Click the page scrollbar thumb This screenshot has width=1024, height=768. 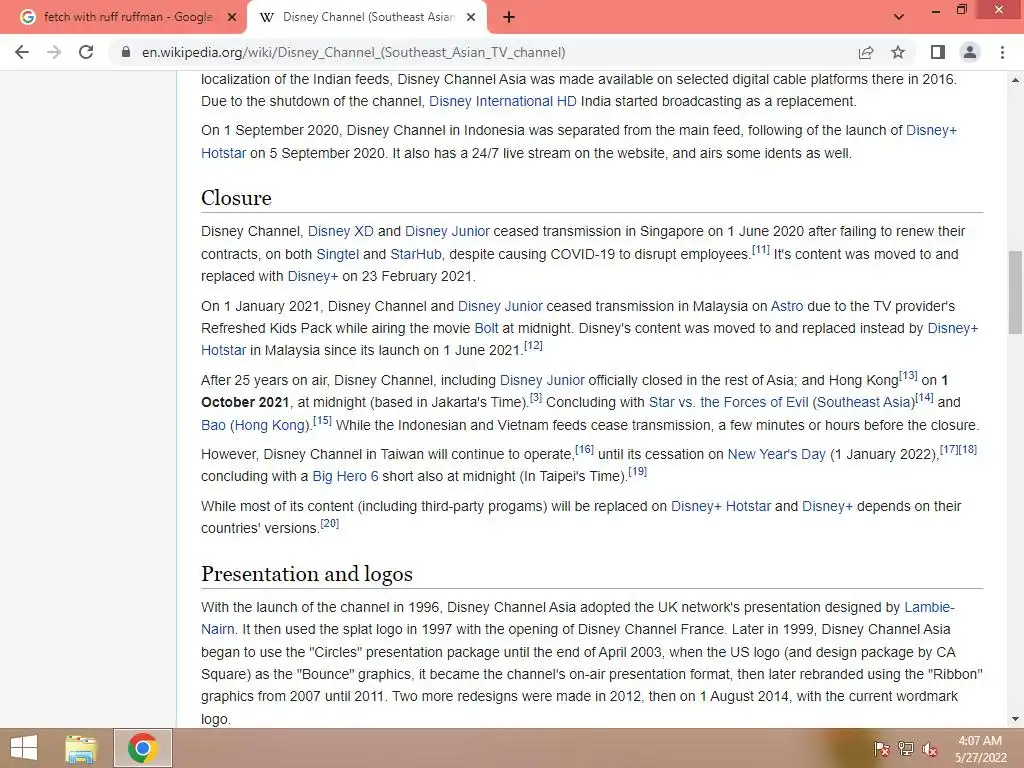[x=1015, y=292]
